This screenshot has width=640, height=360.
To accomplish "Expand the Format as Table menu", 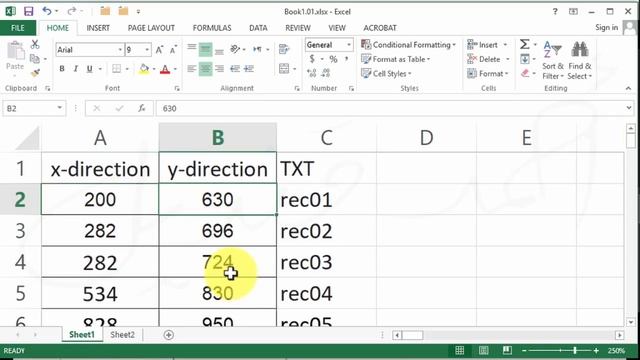I will [x=396, y=59].
